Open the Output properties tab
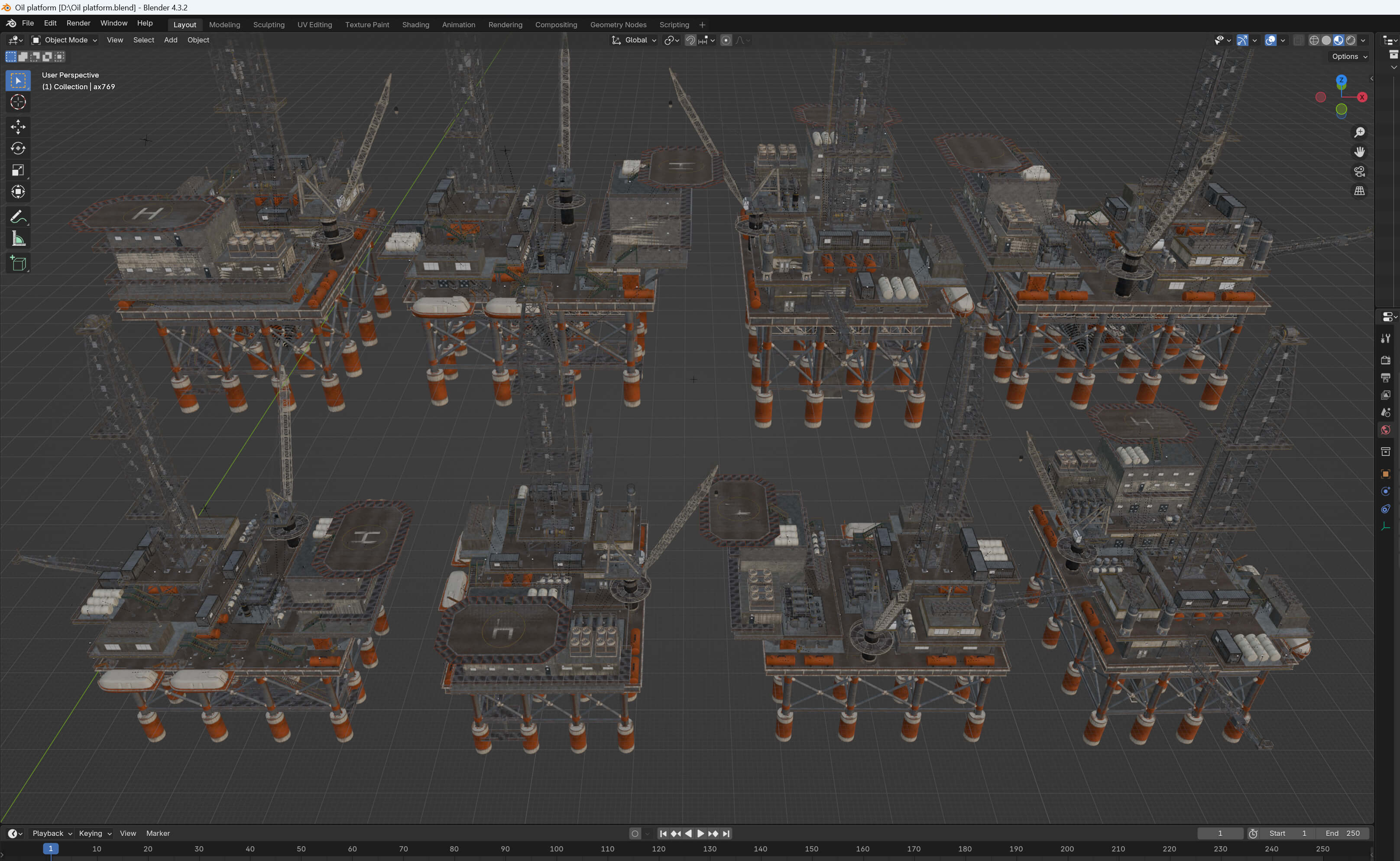The width and height of the screenshot is (1400, 861). [x=1385, y=377]
